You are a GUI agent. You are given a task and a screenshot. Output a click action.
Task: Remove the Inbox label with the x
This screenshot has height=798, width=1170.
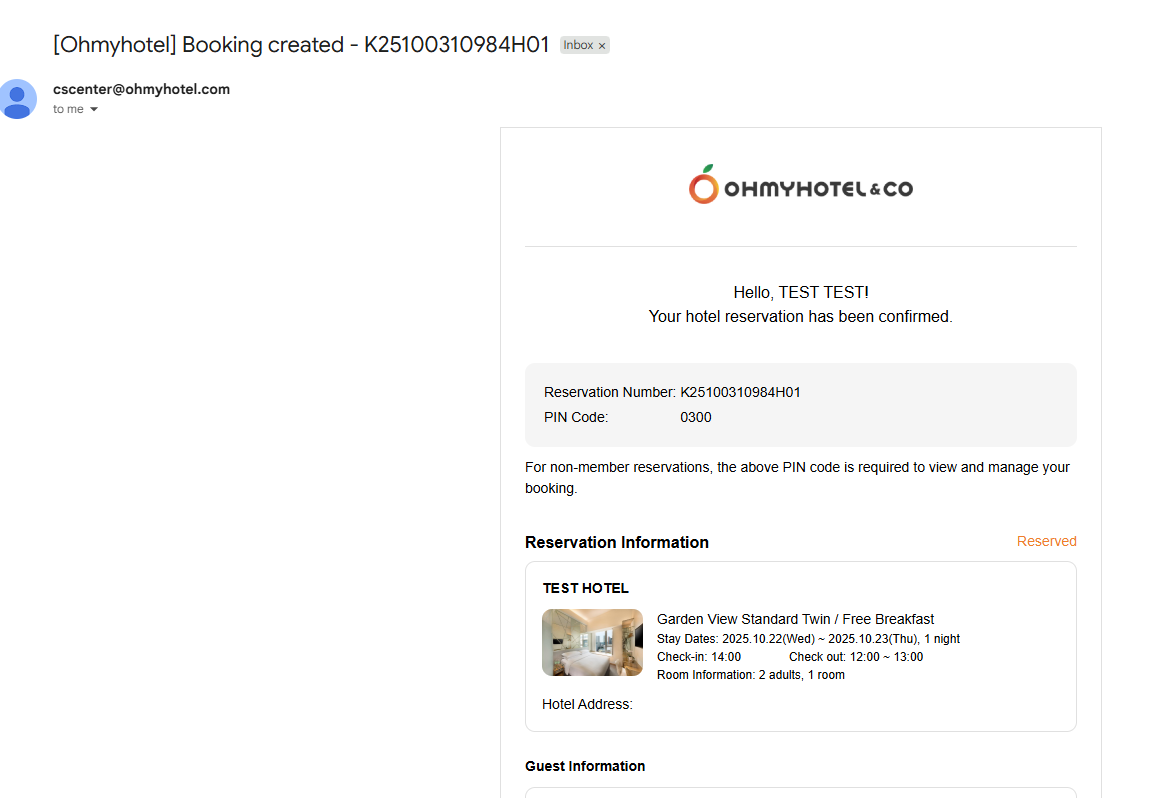(x=602, y=46)
